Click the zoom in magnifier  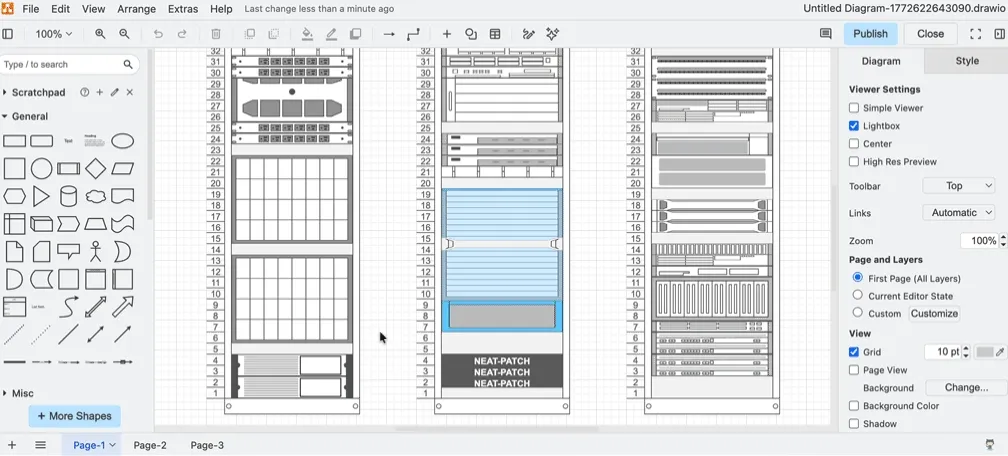(x=100, y=34)
